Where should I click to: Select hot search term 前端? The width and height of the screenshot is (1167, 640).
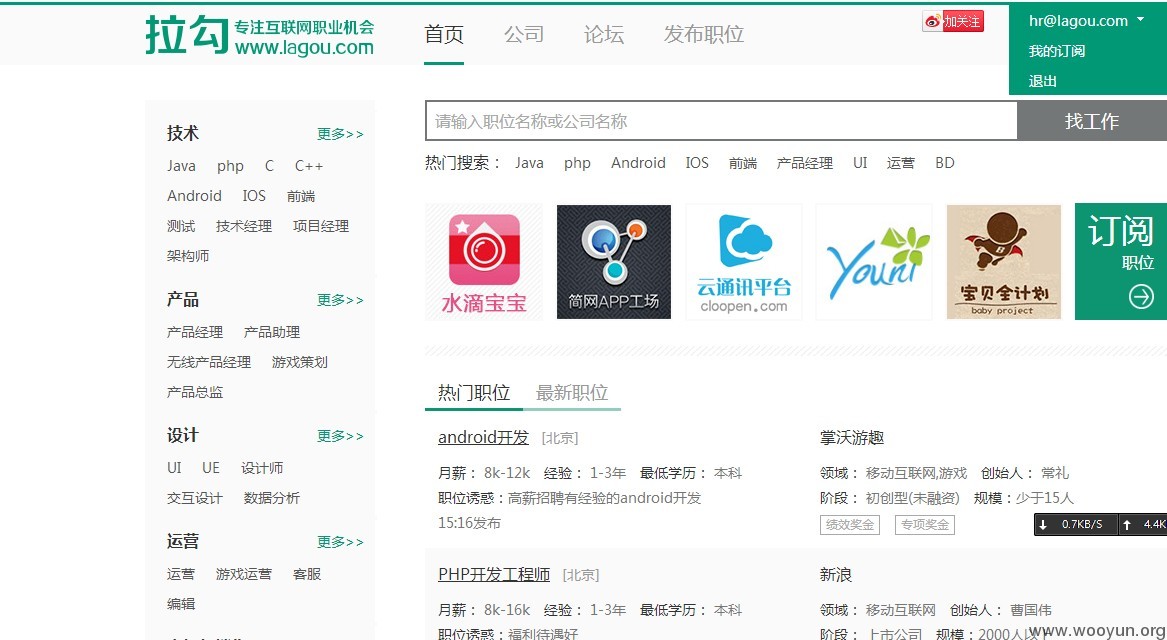743,163
